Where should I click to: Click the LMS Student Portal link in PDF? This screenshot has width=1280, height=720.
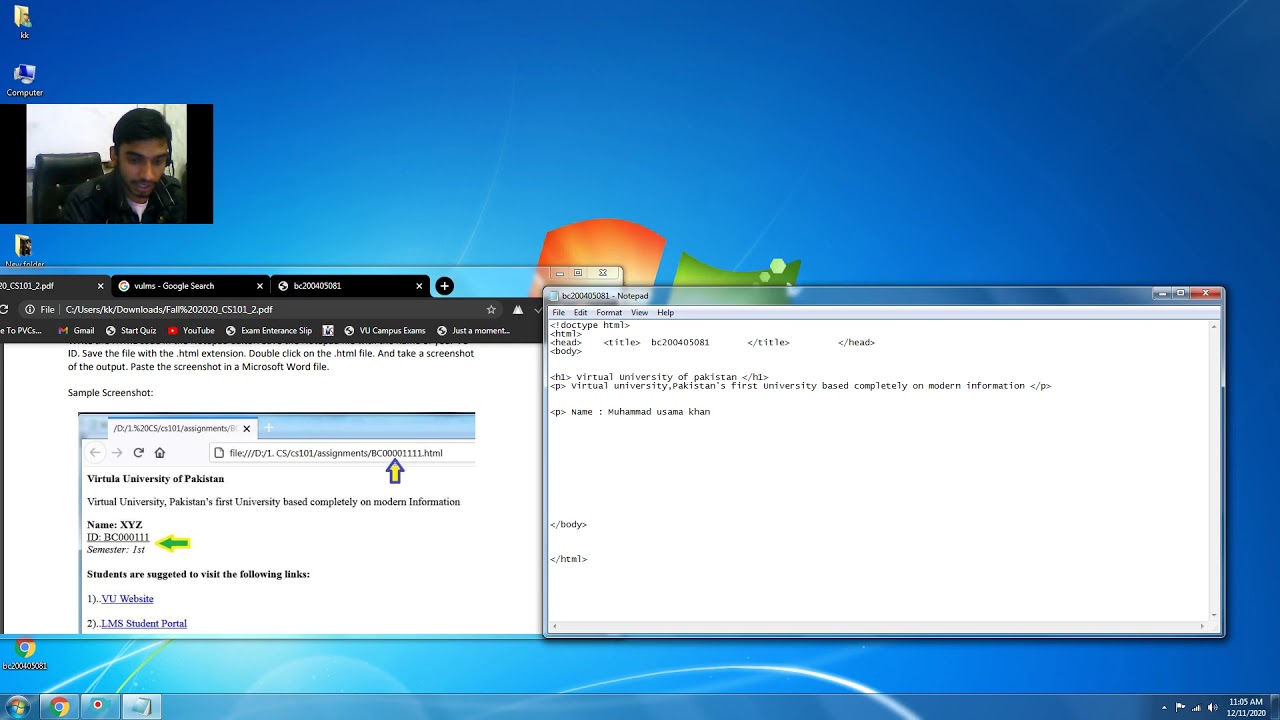pos(144,624)
